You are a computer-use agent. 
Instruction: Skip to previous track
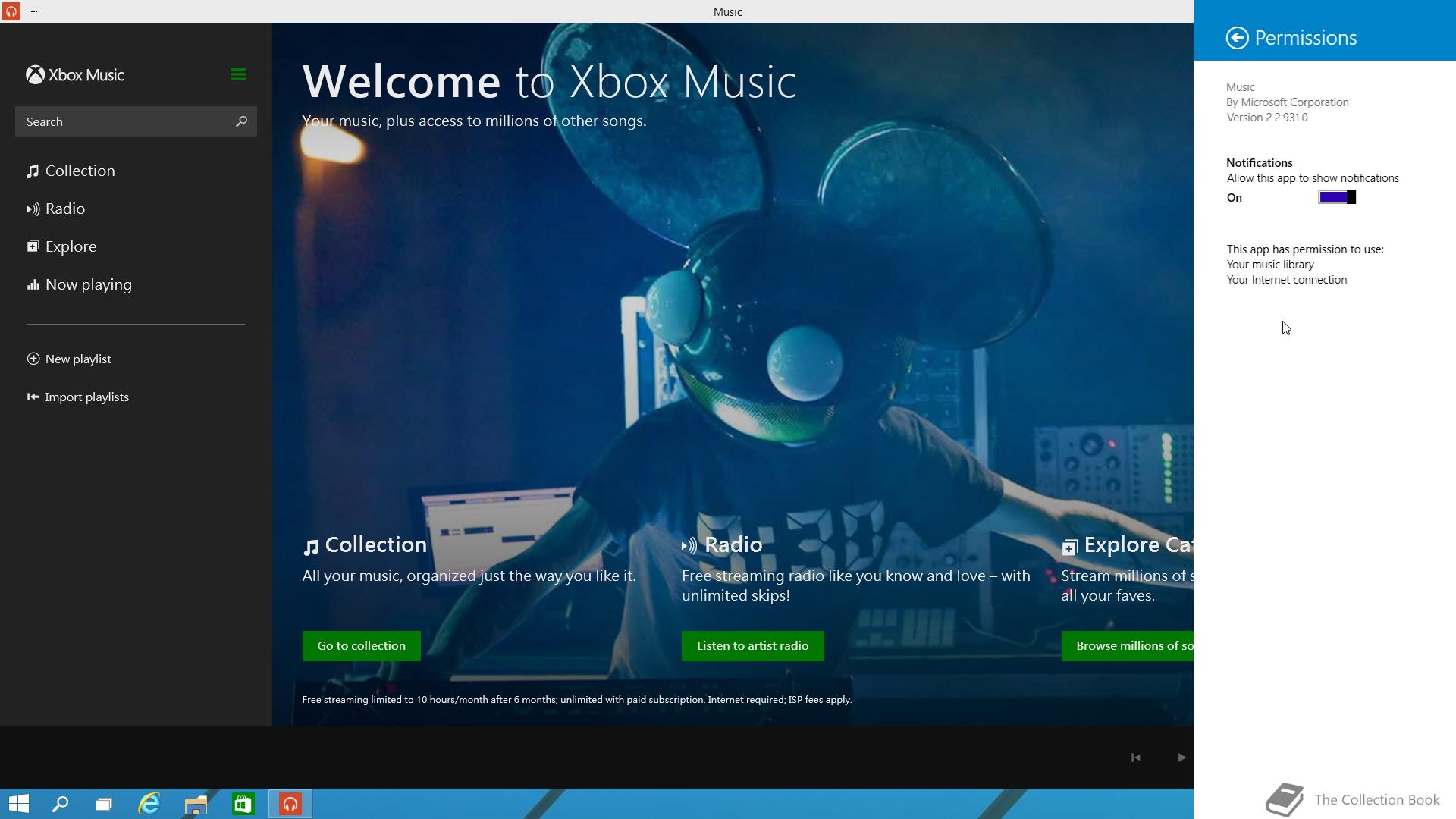click(1136, 758)
